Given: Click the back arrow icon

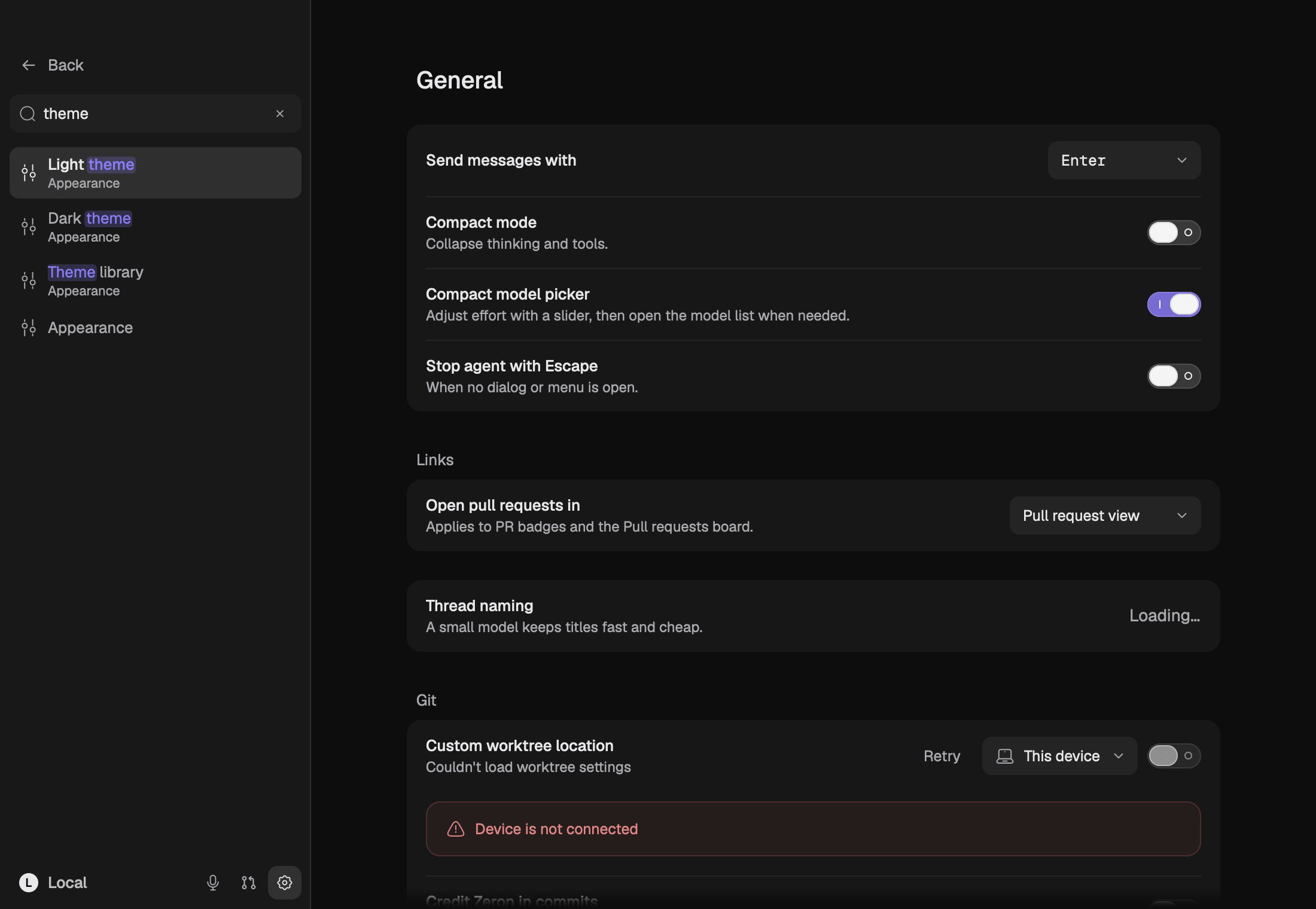Looking at the screenshot, I should 29,65.
